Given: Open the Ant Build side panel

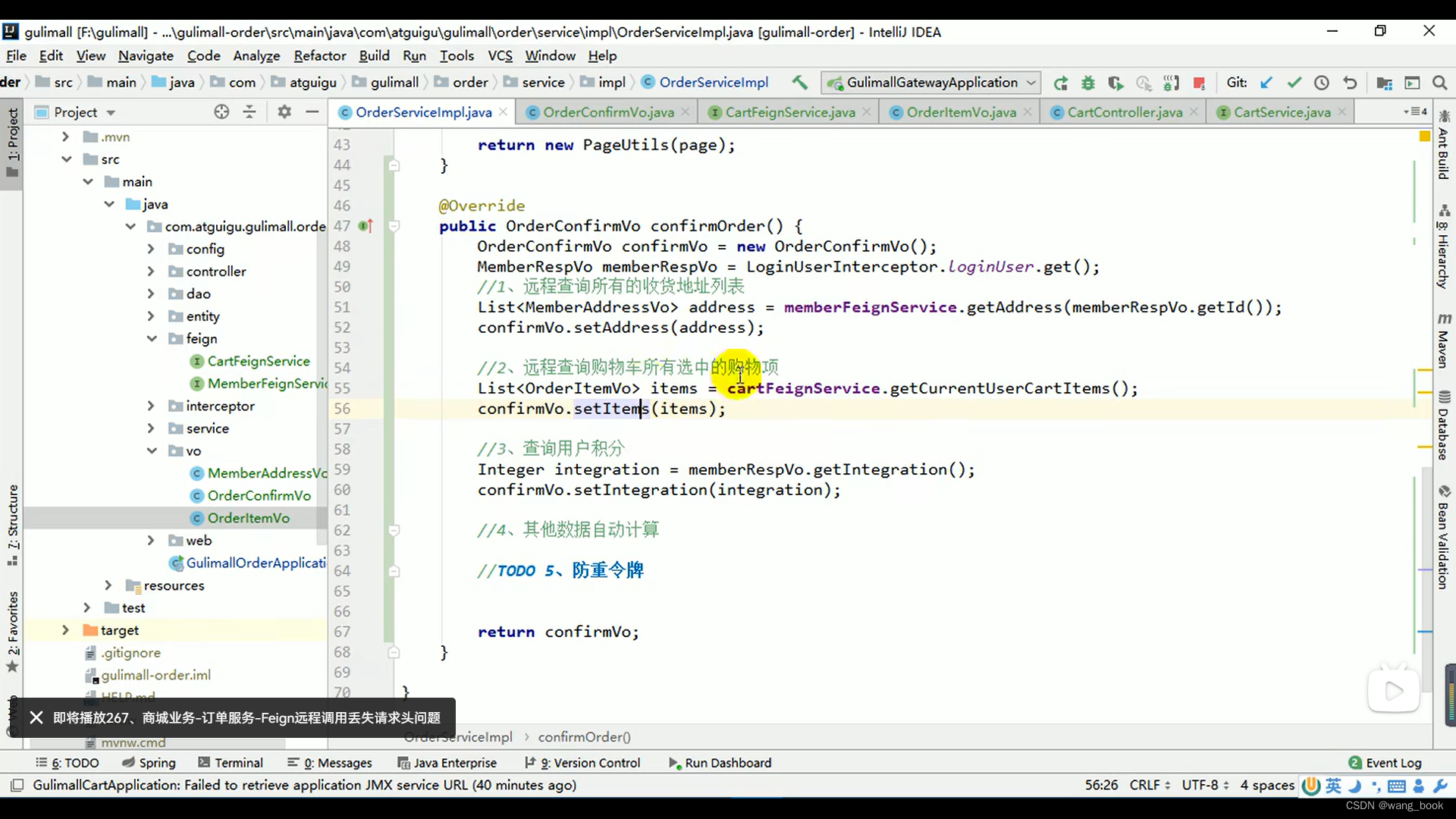Looking at the screenshot, I should click(1444, 146).
